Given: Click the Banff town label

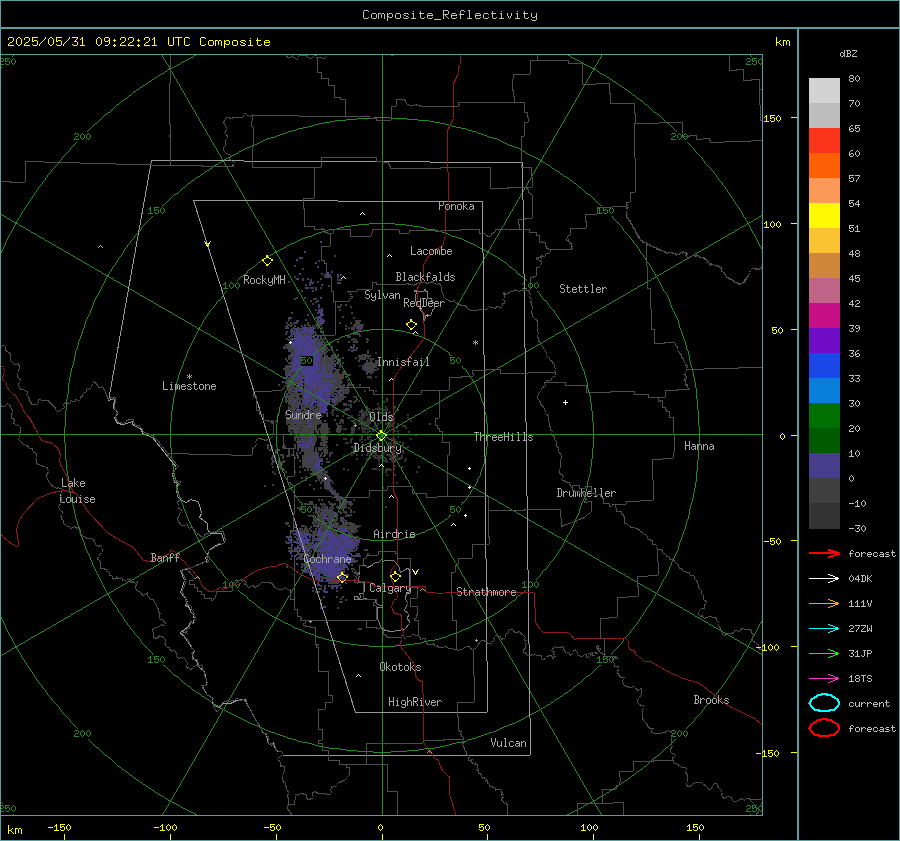Looking at the screenshot, I should [x=165, y=557].
